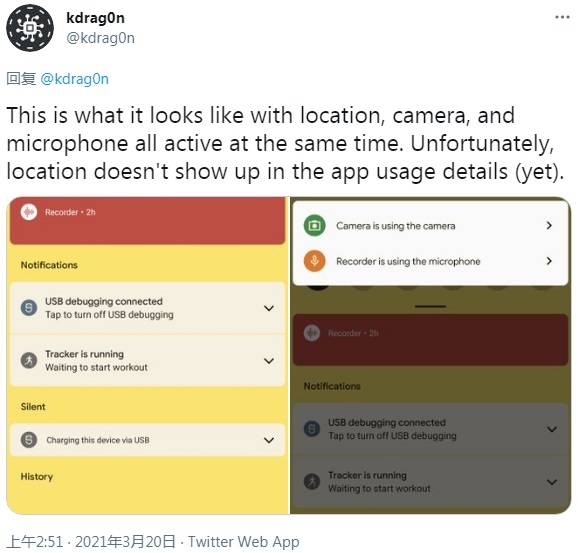
Task: Expand the Charging this device via USB notification
Action: point(269,440)
